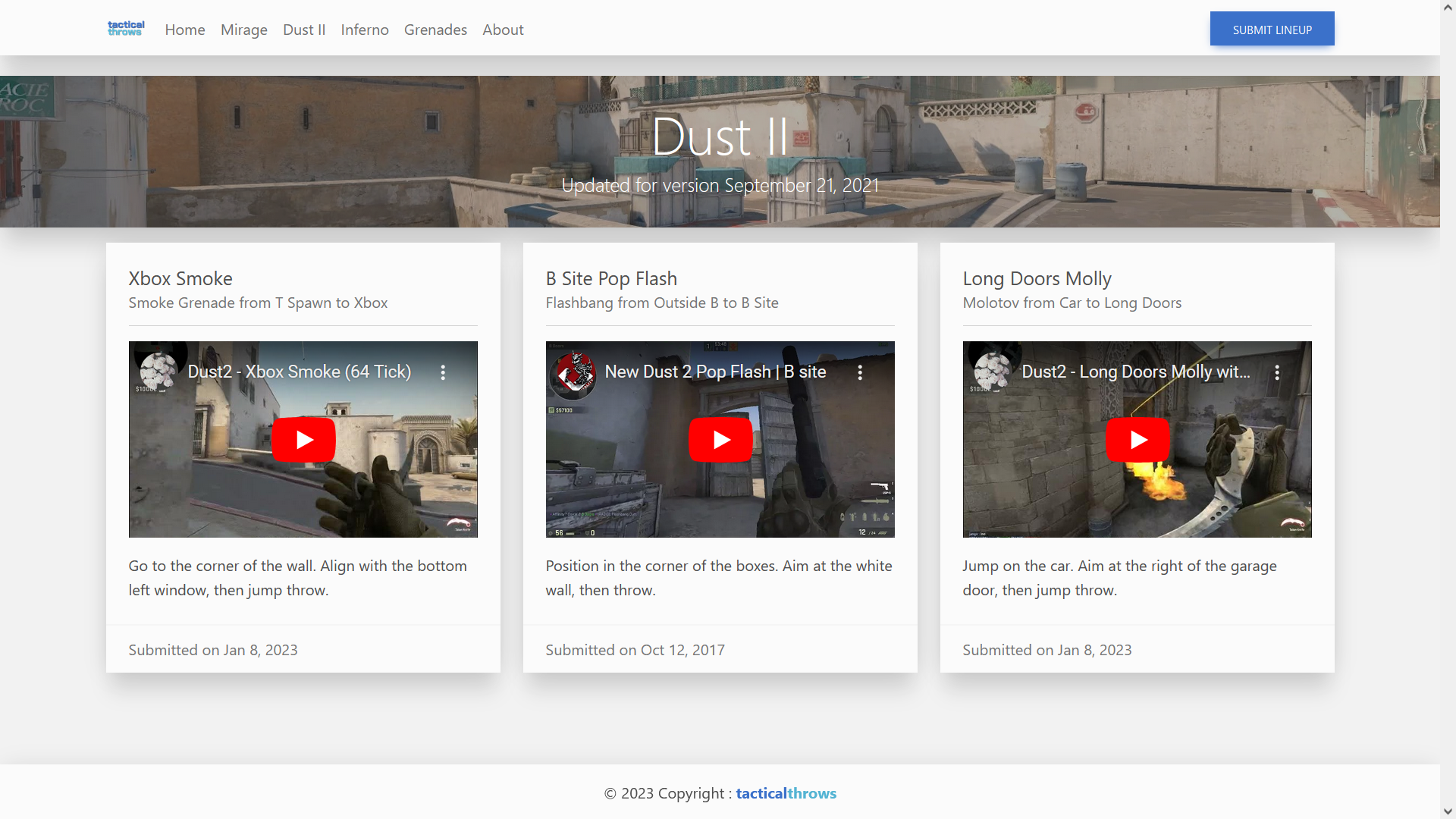Click channel avatar on Long Doors Molly video
The image size is (1456, 819).
[x=993, y=372]
